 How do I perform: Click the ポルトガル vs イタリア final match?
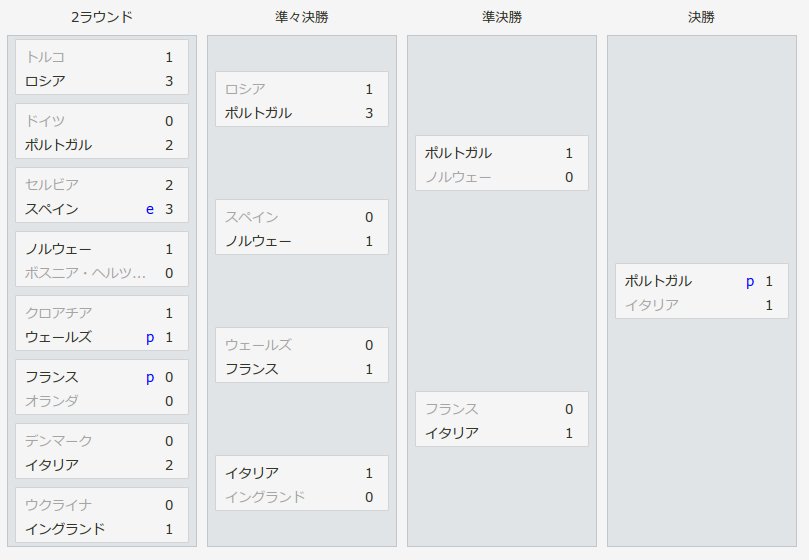click(702, 291)
